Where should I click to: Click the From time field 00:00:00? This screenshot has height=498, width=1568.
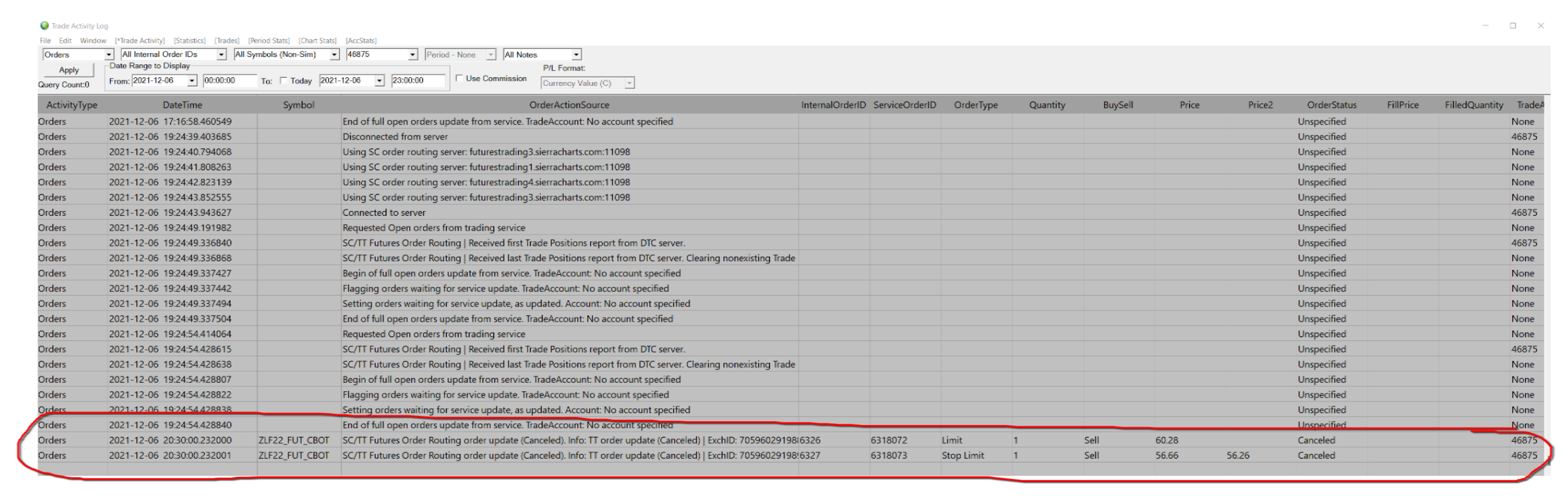[x=230, y=80]
